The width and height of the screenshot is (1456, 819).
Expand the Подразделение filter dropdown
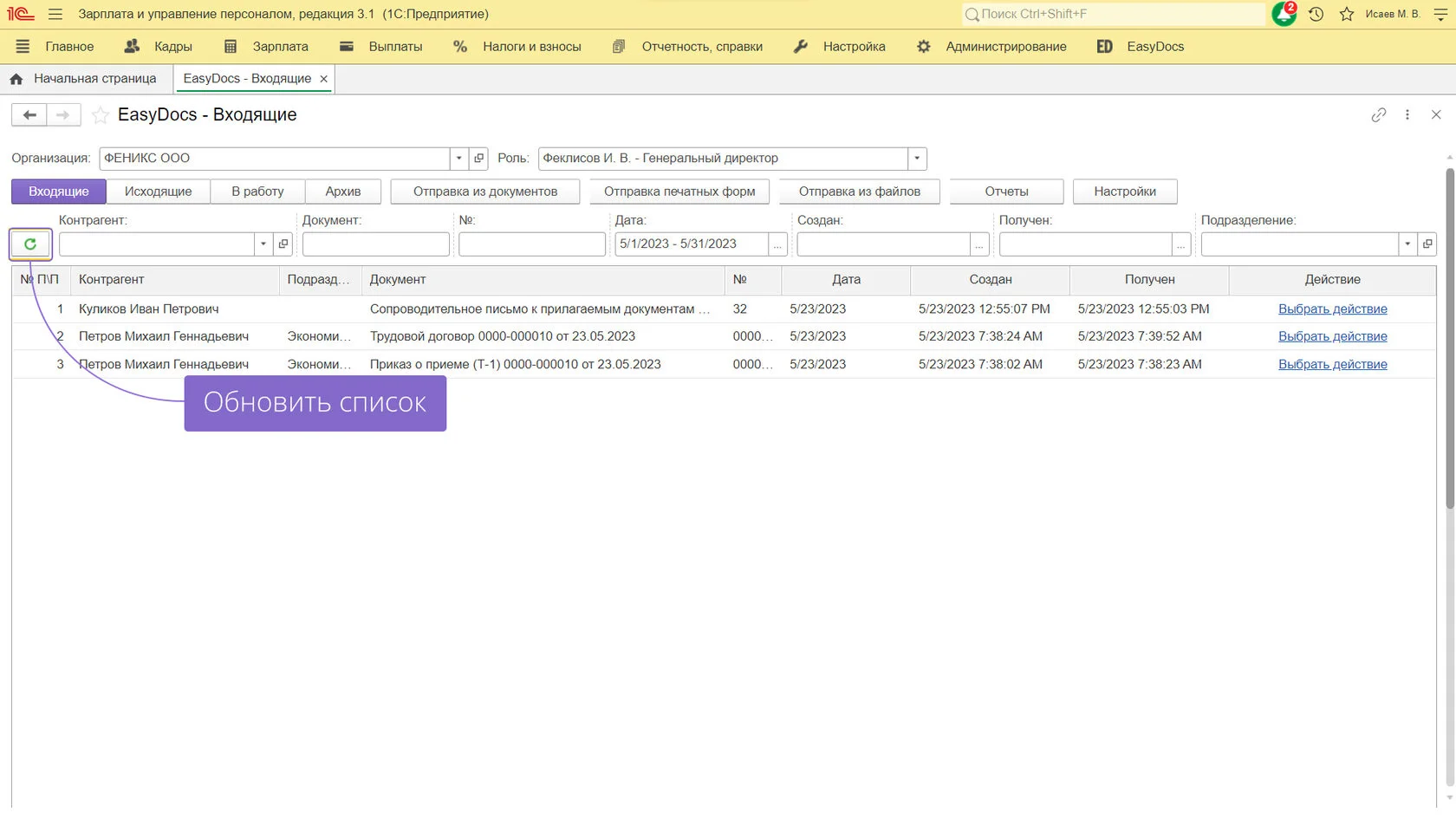click(x=1407, y=244)
